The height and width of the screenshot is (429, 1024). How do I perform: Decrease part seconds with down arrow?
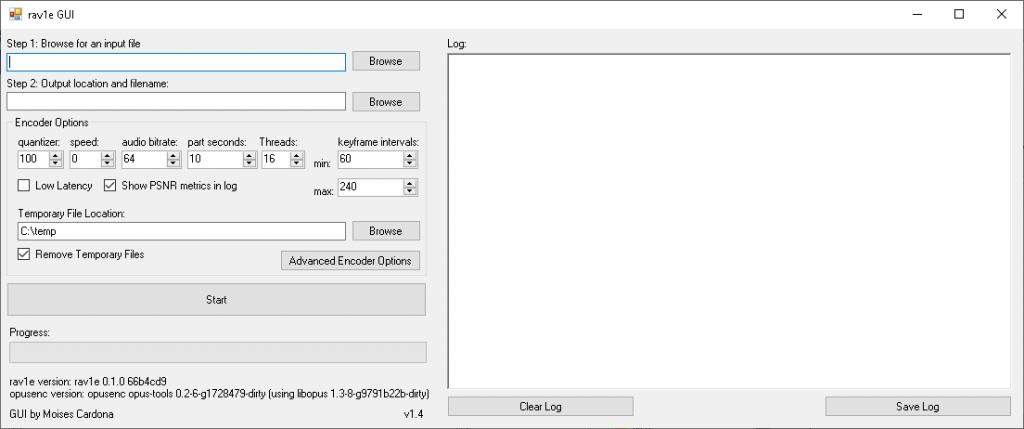[248, 163]
